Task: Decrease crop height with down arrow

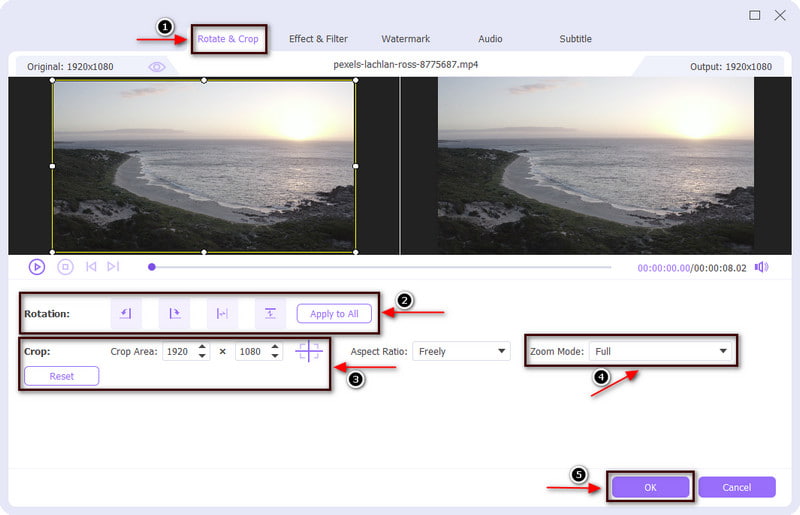Action: [x=275, y=356]
